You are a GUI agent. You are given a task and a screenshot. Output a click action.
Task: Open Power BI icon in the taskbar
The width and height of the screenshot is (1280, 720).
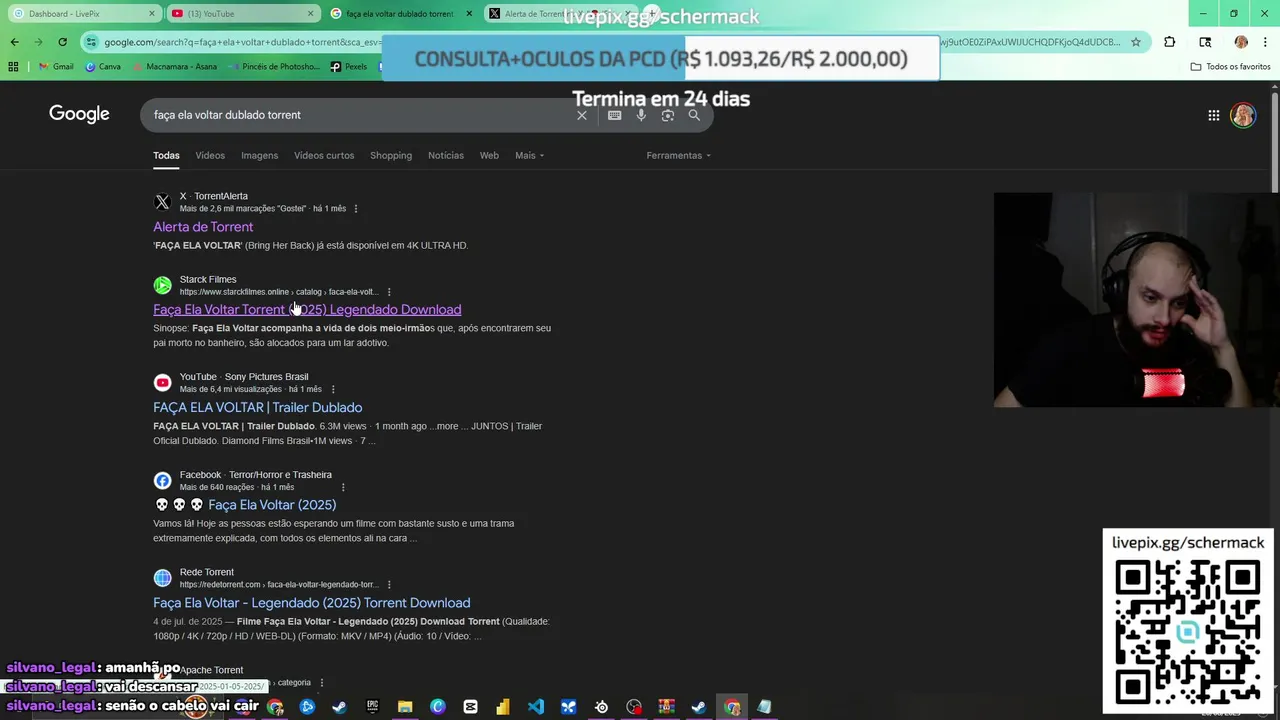[x=503, y=707]
